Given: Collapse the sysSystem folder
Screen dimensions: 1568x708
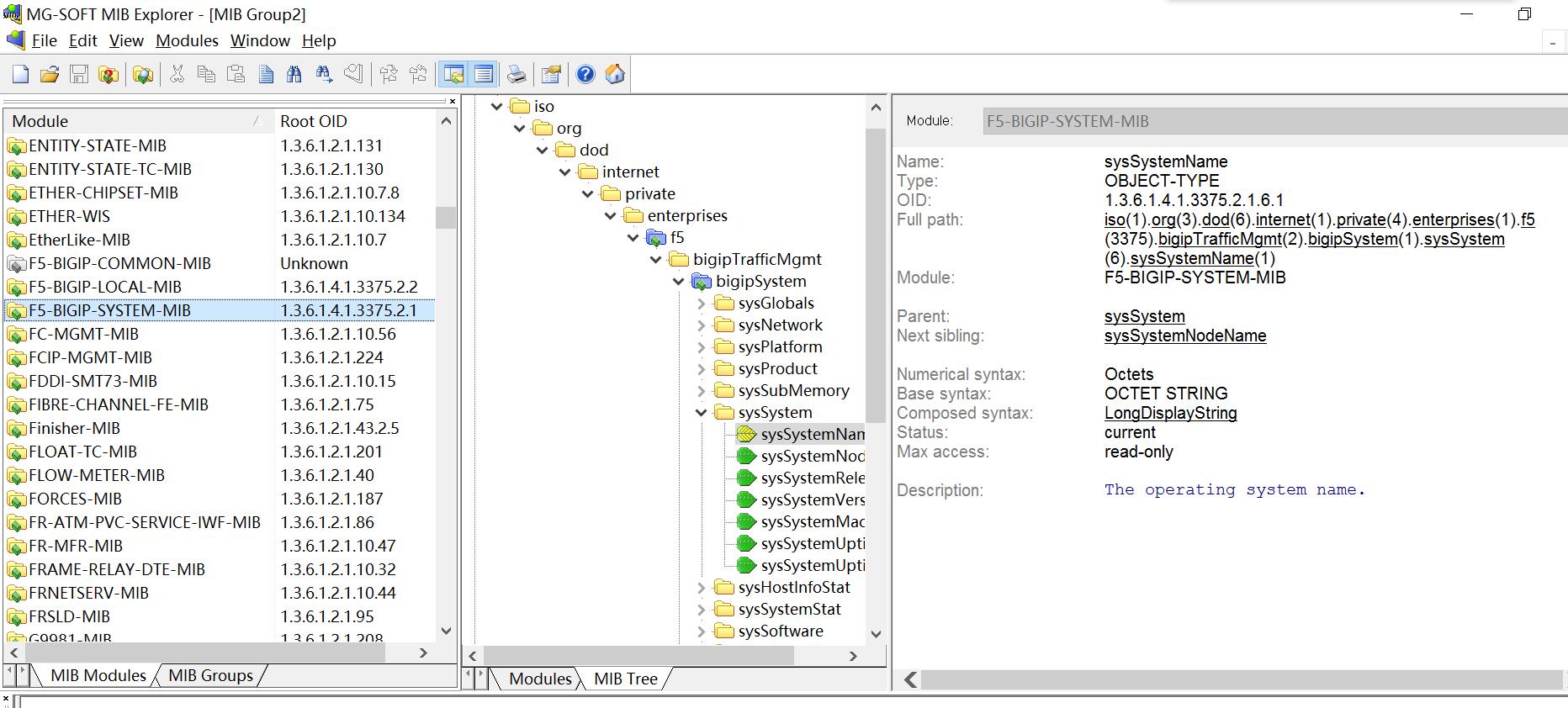Looking at the screenshot, I should point(701,412).
